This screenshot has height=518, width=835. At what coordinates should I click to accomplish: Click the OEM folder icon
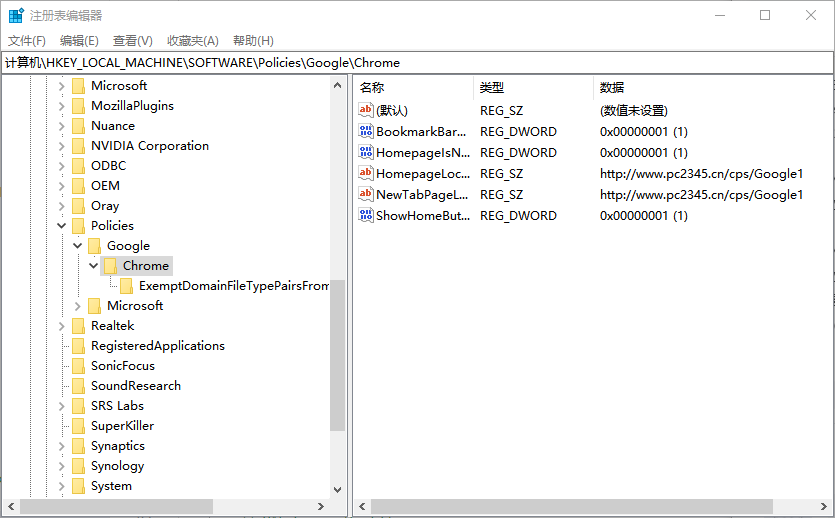(x=78, y=186)
